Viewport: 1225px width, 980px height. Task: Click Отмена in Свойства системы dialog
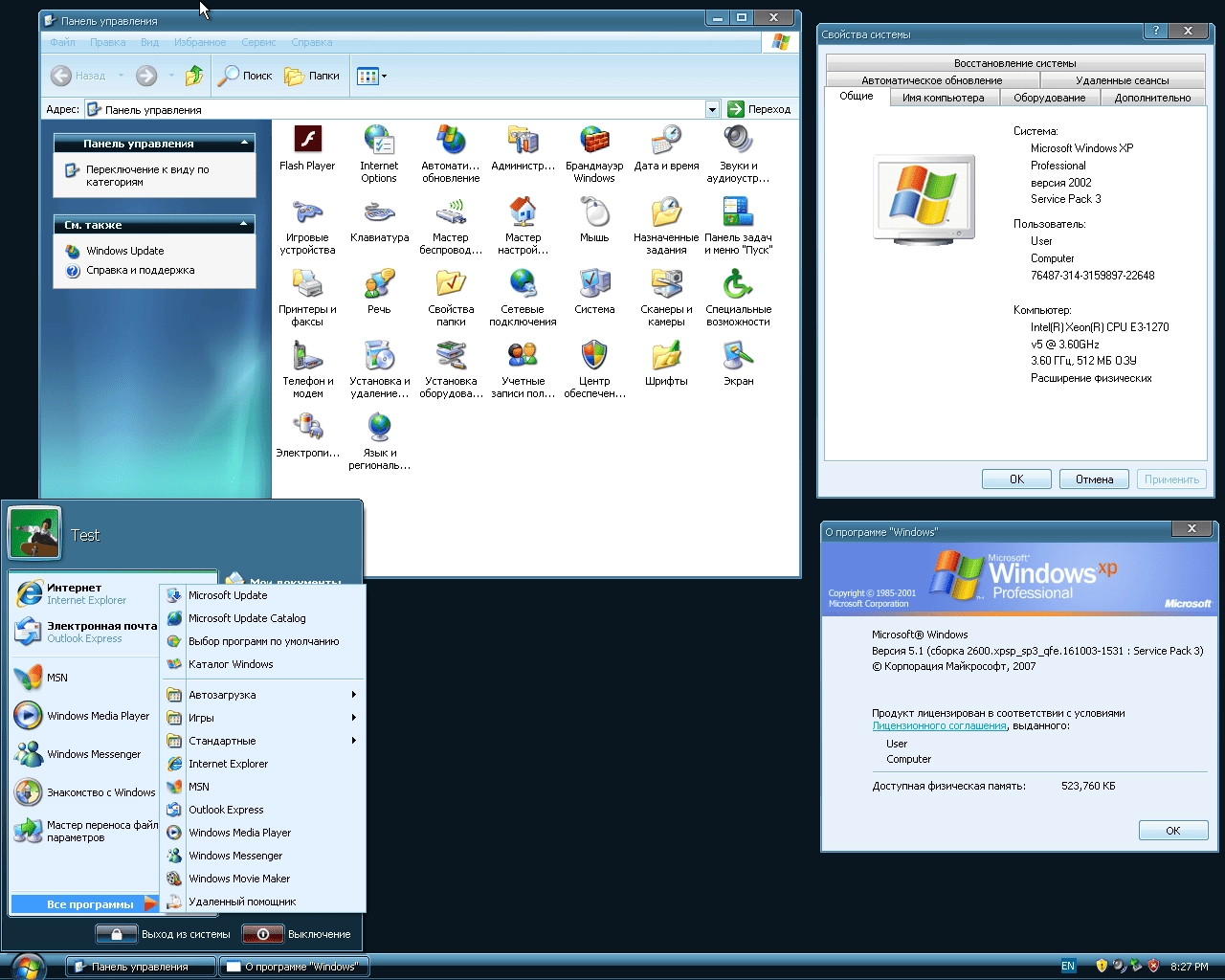1094,479
